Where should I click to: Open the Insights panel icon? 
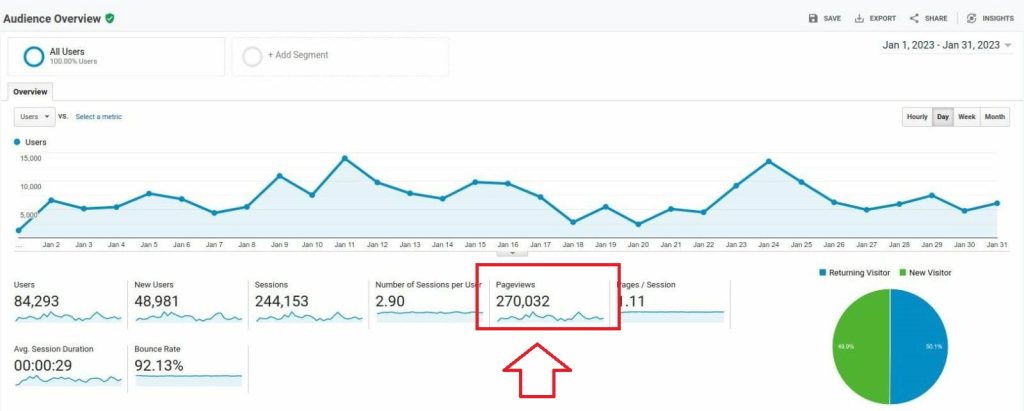tap(971, 18)
